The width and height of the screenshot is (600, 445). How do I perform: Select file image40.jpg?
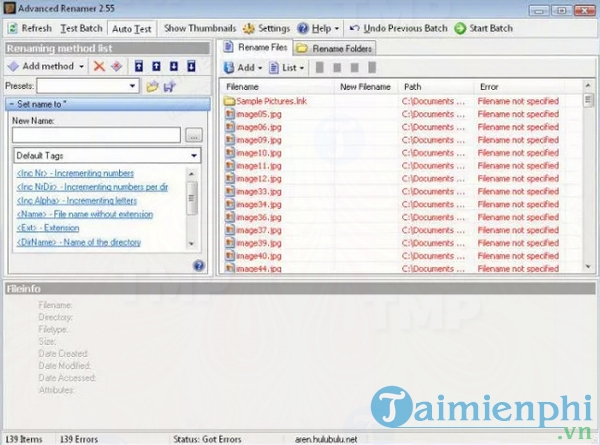401,256
